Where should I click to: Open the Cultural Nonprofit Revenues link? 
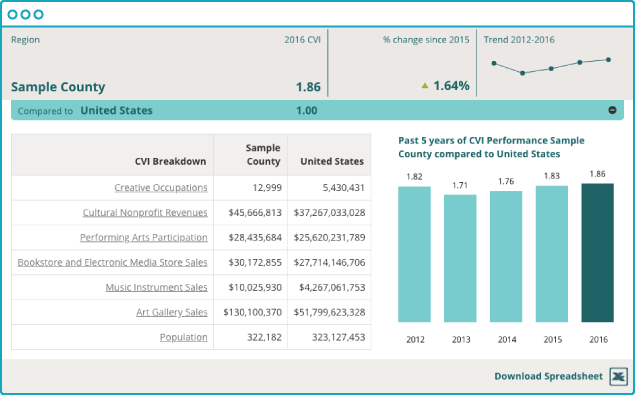pyautogui.click(x=145, y=213)
